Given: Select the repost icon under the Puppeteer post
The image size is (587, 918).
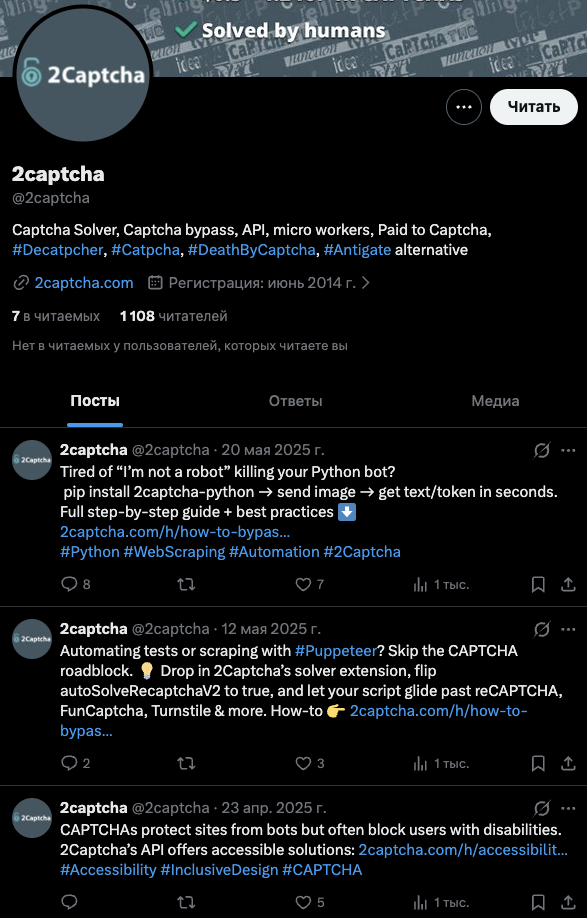Looking at the screenshot, I should click(x=186, y=763).
